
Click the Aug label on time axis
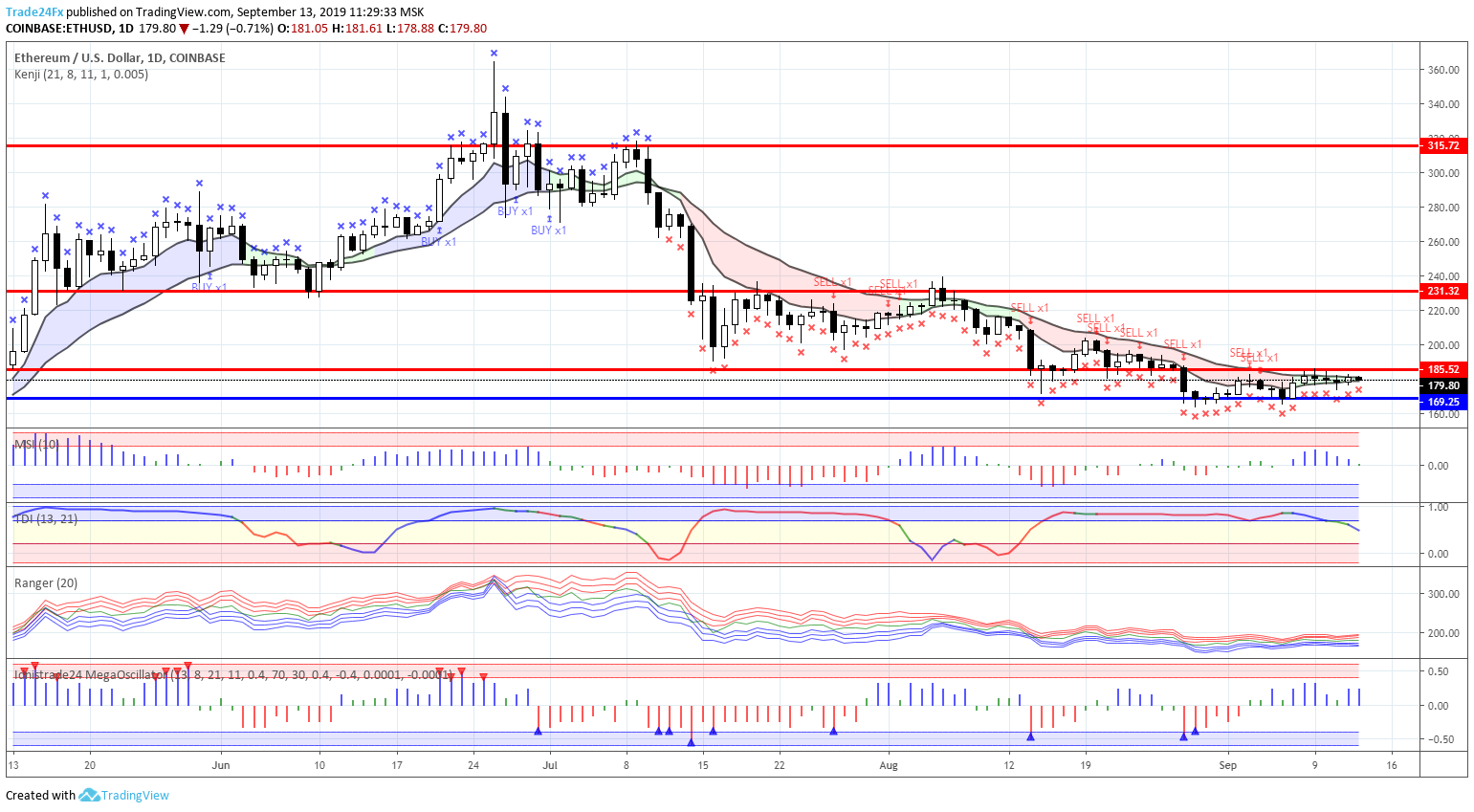click(889, 765)
